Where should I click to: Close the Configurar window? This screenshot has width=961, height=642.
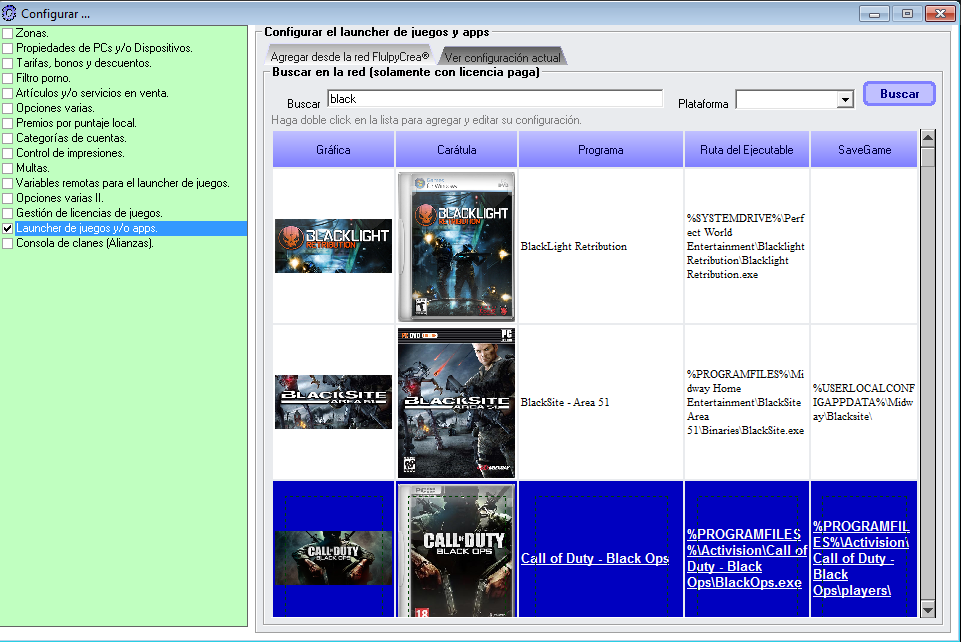click(x=940, y=13)
